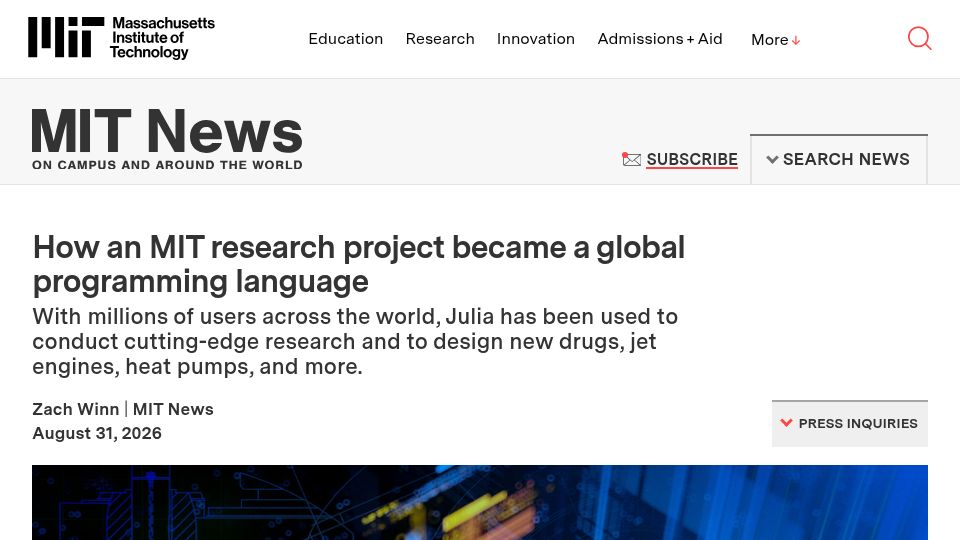The image size is (960, 540).
Task: Click the SUBSCRIBE link
Action: coord(692,159)
